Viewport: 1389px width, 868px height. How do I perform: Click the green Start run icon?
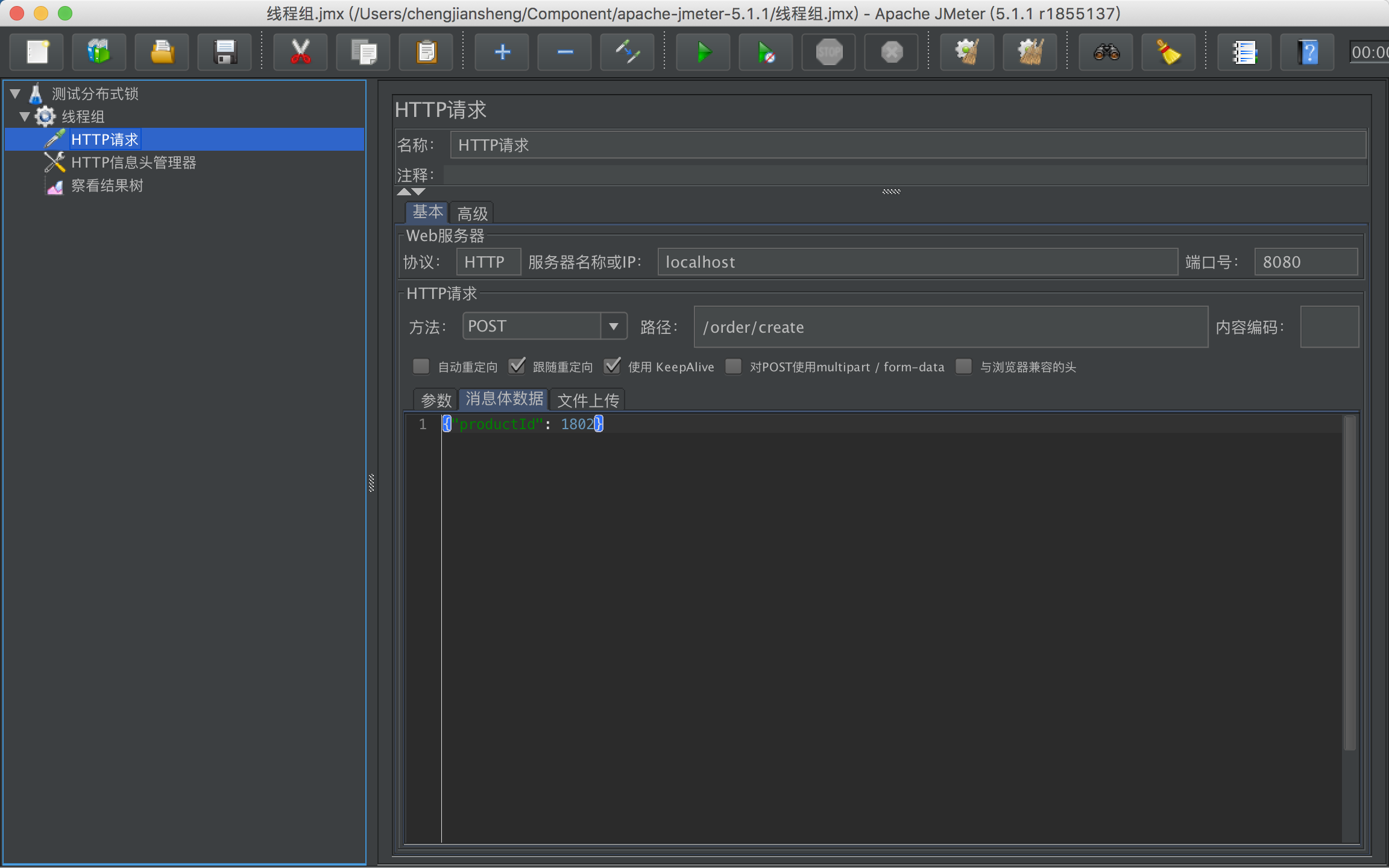(703, 52)
